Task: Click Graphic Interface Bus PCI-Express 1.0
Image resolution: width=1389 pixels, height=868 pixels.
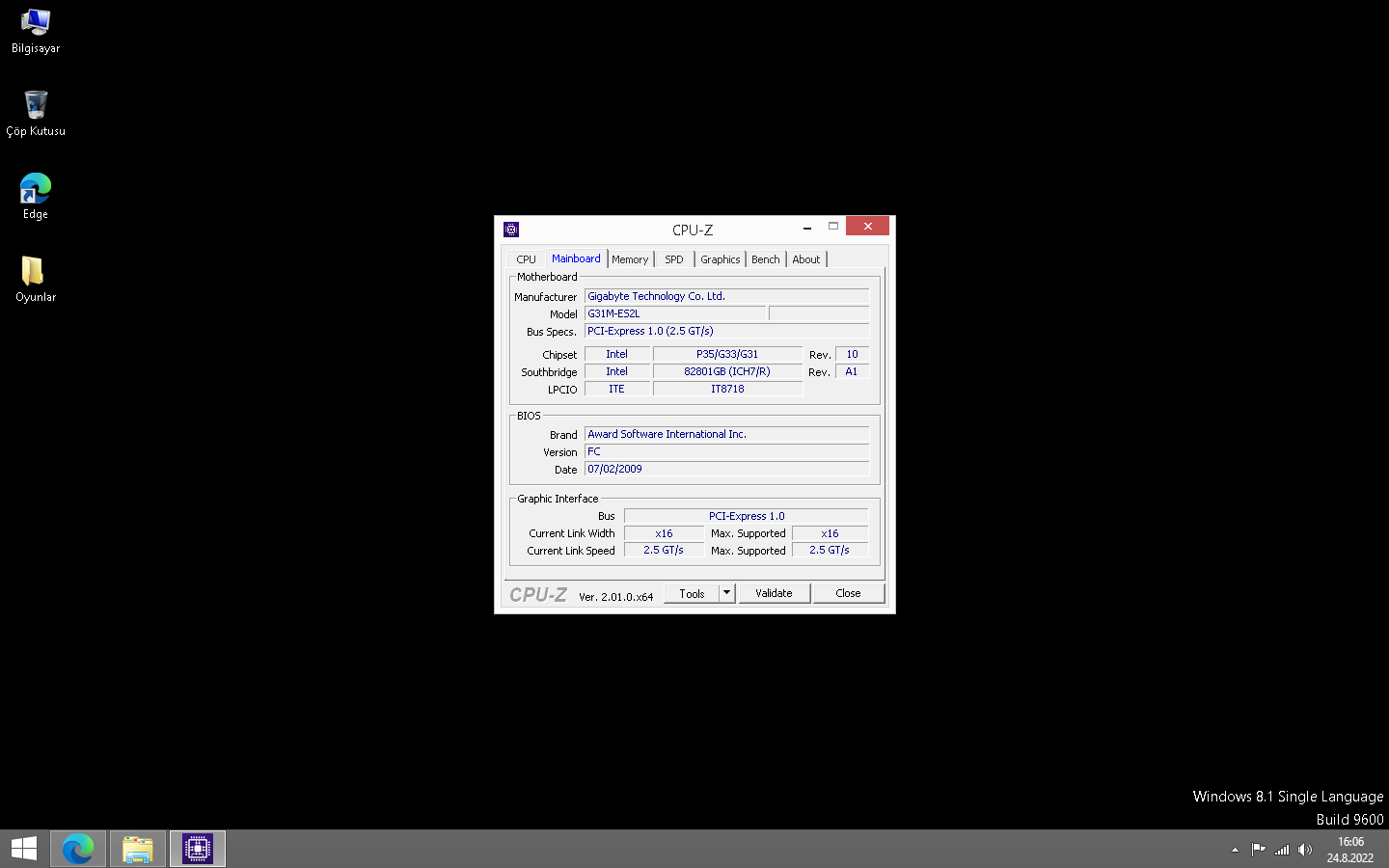Action: tap(747, 516)
